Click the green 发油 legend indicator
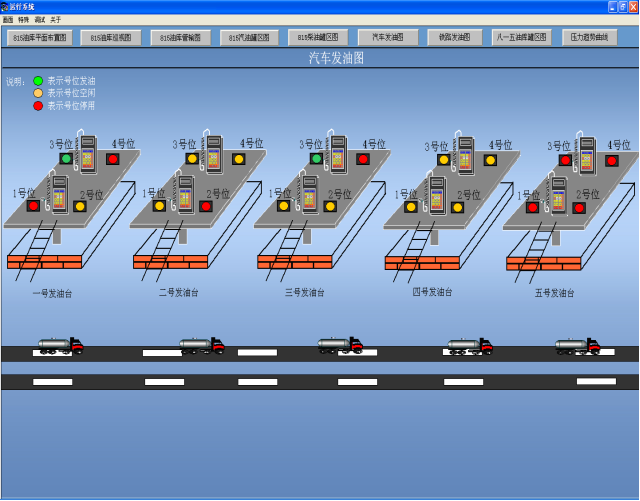 38,81
